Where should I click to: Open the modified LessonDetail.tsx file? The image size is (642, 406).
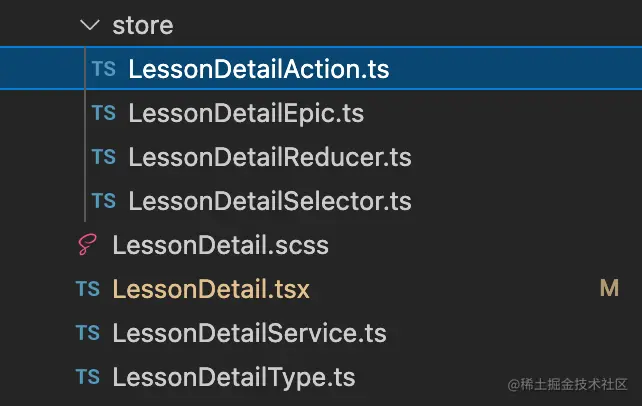211,289
